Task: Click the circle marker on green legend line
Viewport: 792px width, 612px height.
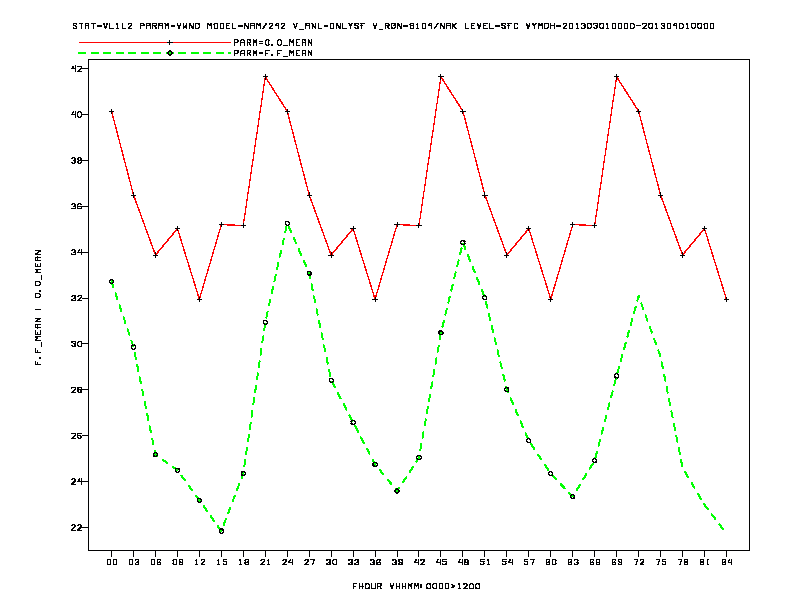Action: (170, 53)
